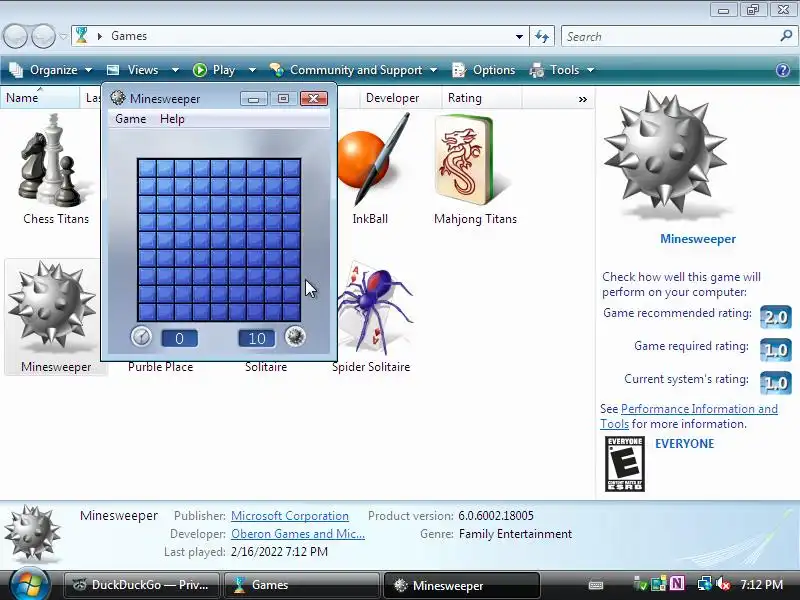Click the network tray icon
800x600 pixels.
coord(705,584)
